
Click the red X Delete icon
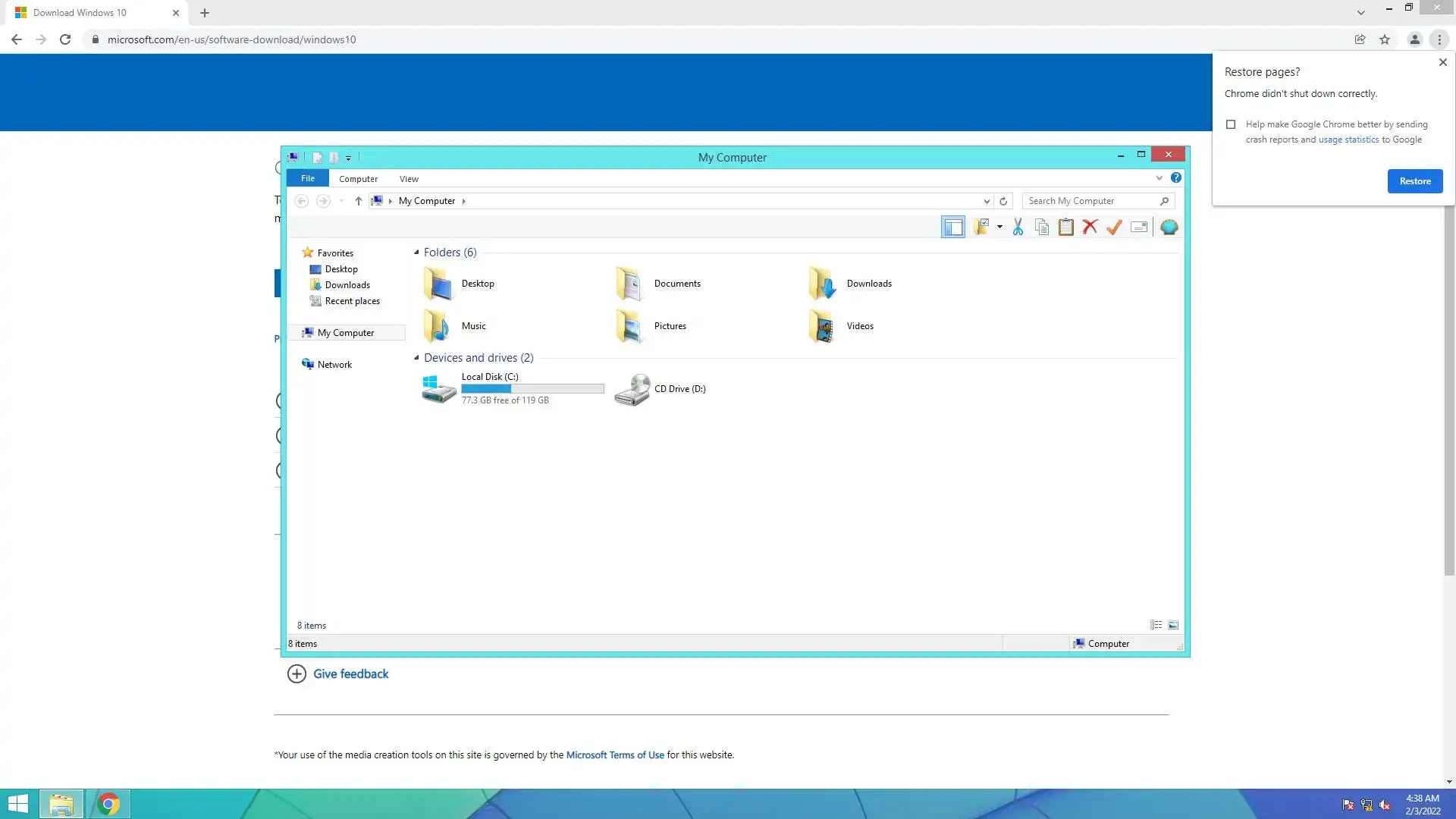pyautogui.click(x=1090, y=227)
